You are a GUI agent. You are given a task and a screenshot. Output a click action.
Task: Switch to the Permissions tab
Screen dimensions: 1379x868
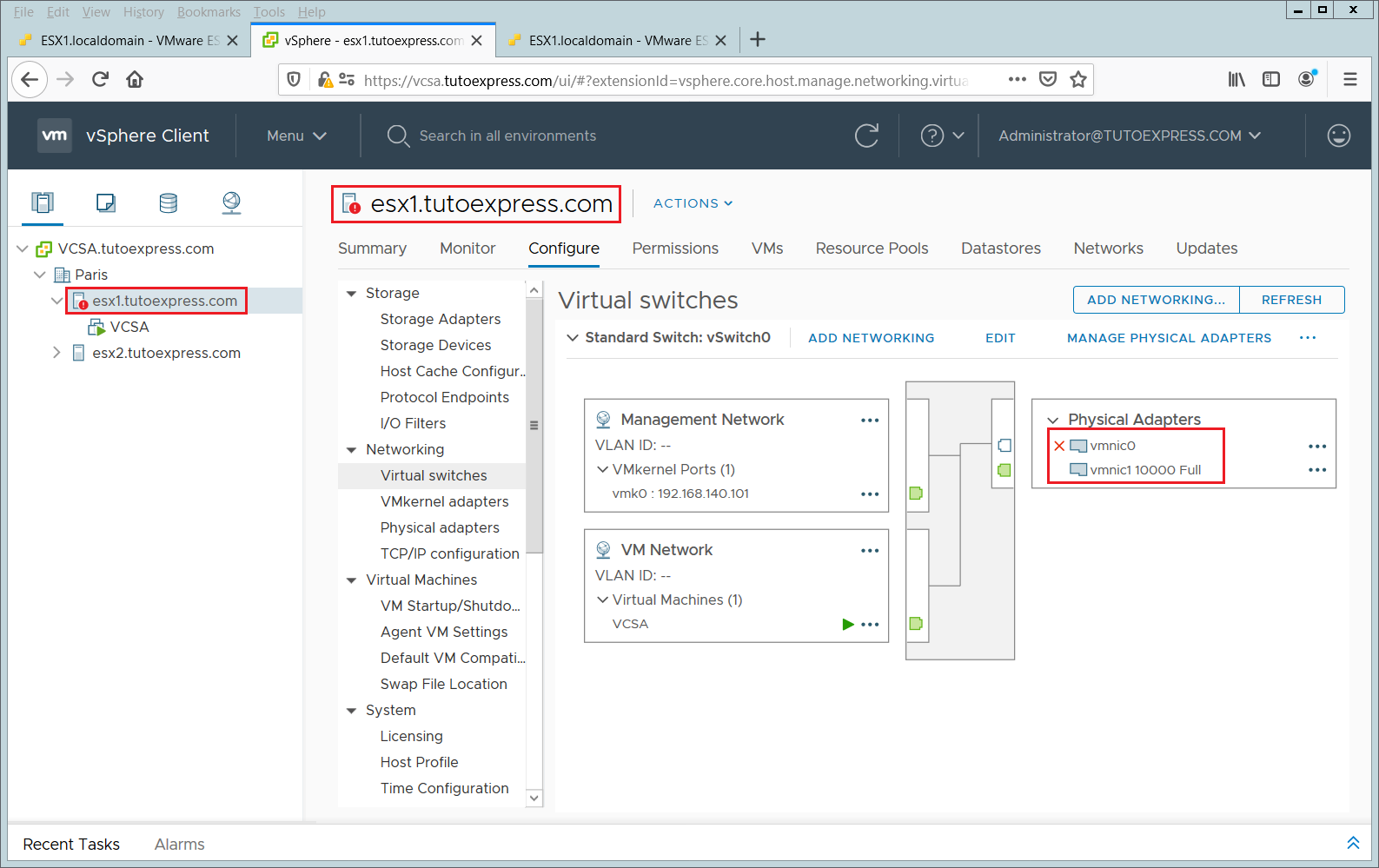[x=675, y=248]
